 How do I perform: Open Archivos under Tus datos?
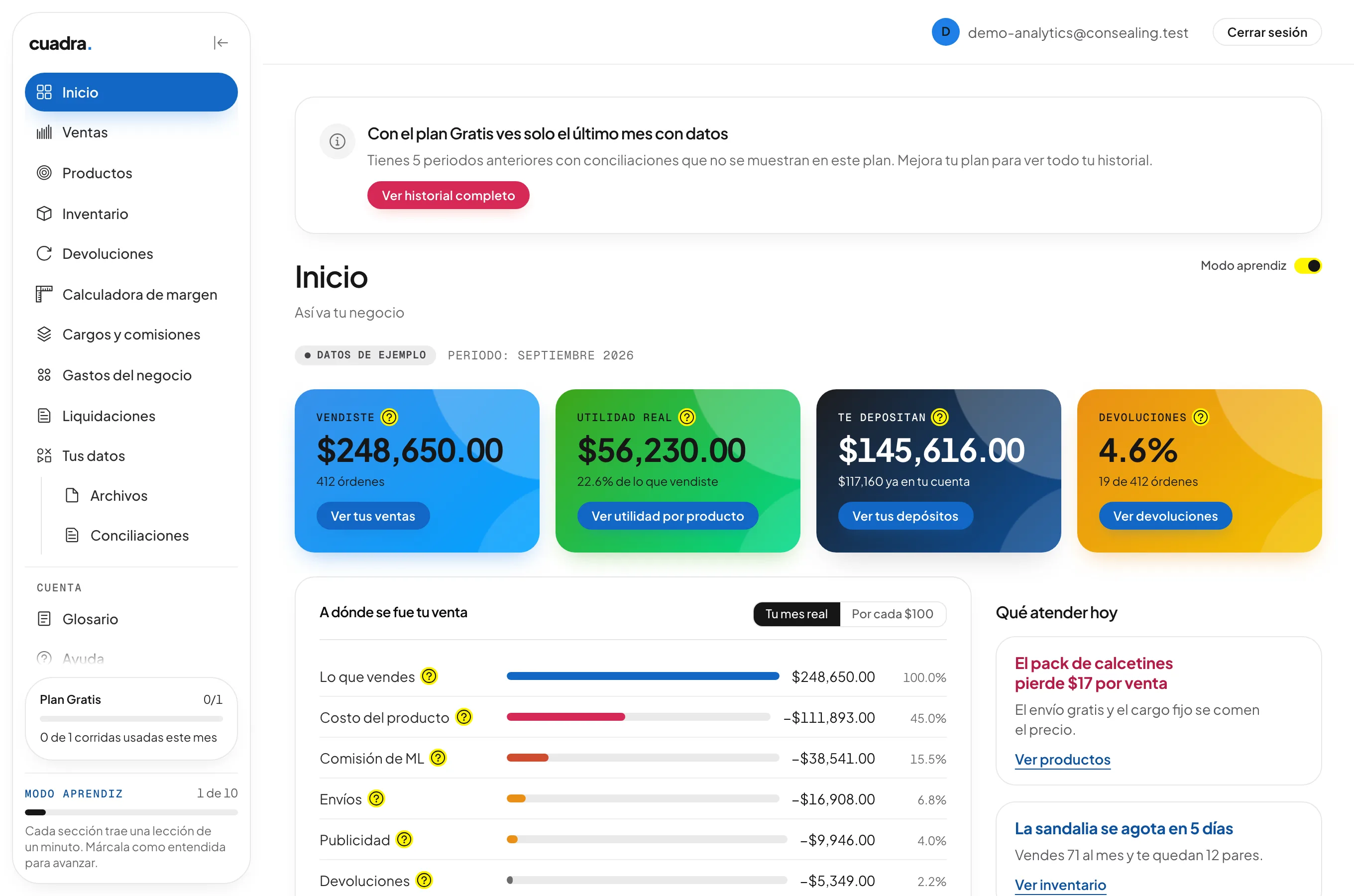pyautogui.click(x=145, y=495)
